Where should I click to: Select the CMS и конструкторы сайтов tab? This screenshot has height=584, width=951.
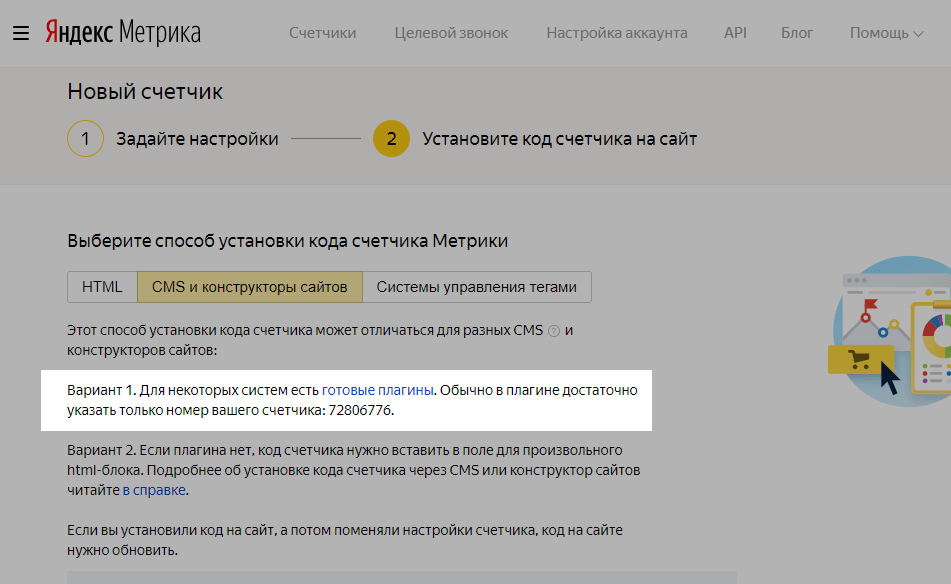click(249, 287)
